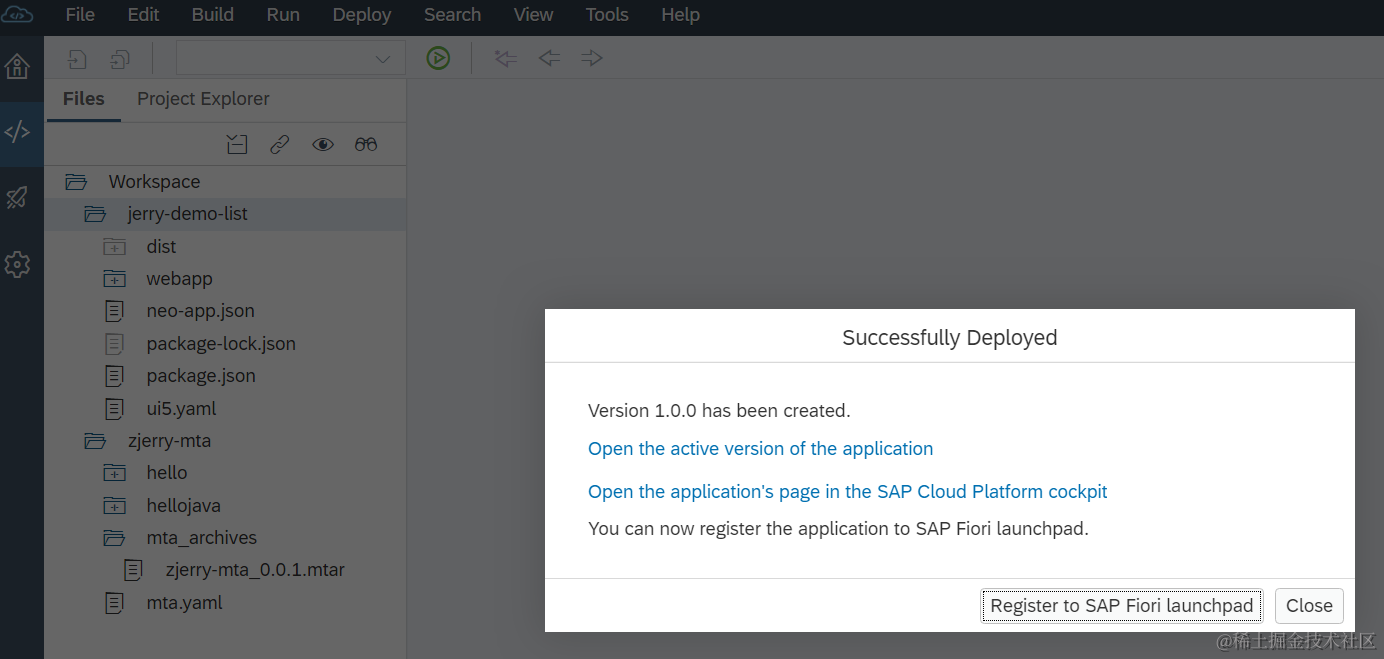1384x659 pixels.
Task: Open the rocket Deploy icon in sidebar
Action: (17, 198)
